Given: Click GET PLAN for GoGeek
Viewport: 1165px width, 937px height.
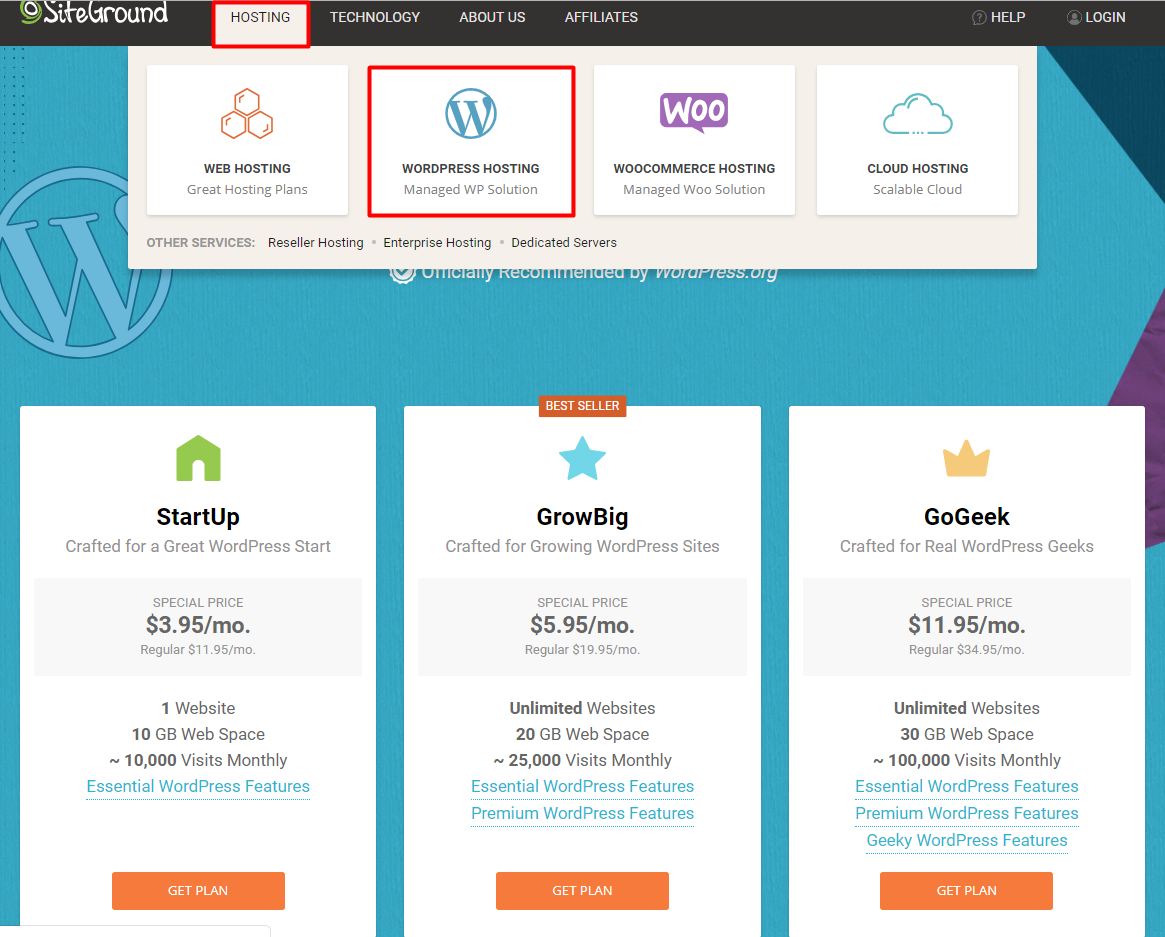Looking at the screenshot, I should coord(966,890).
